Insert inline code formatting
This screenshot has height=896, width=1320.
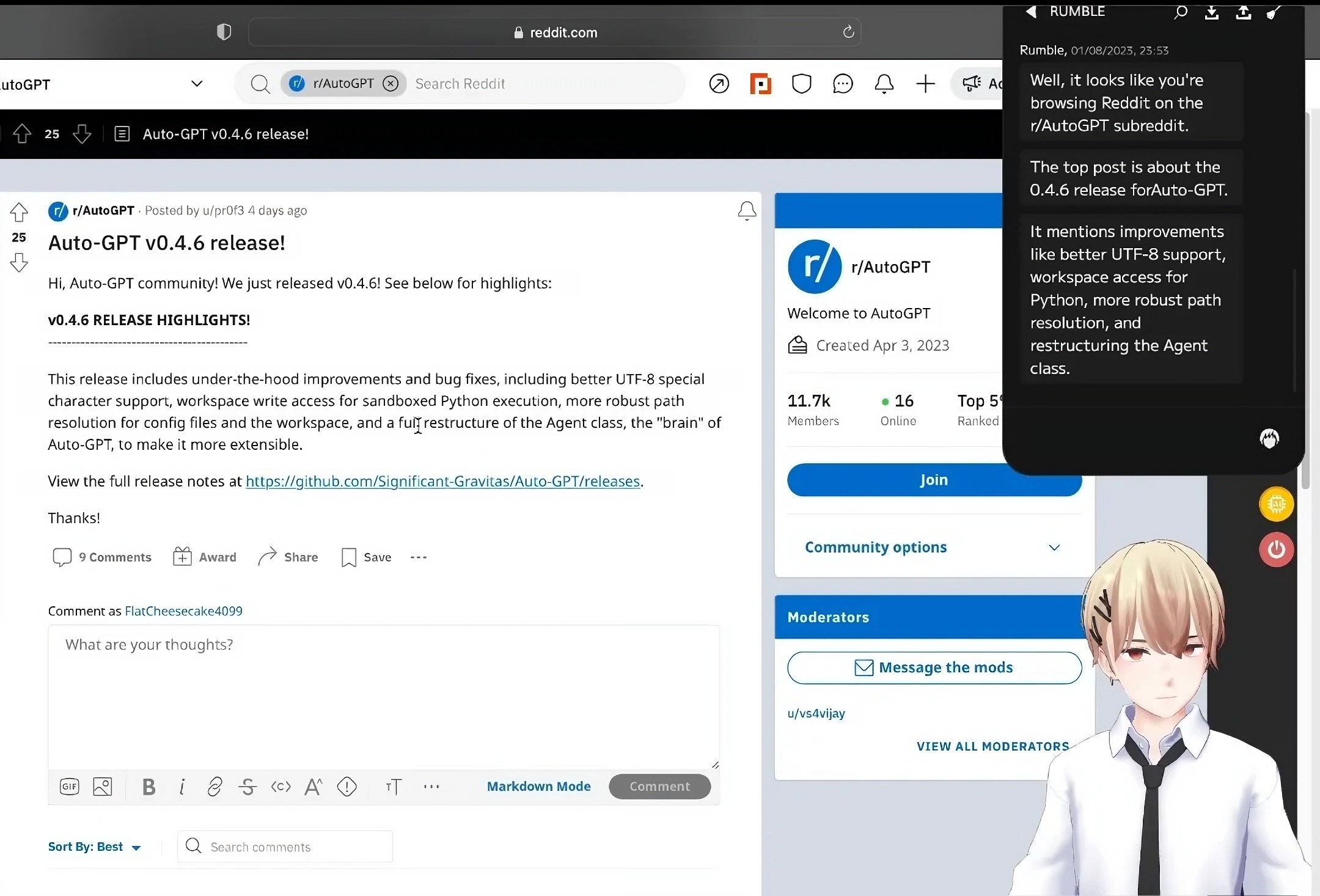280,787
